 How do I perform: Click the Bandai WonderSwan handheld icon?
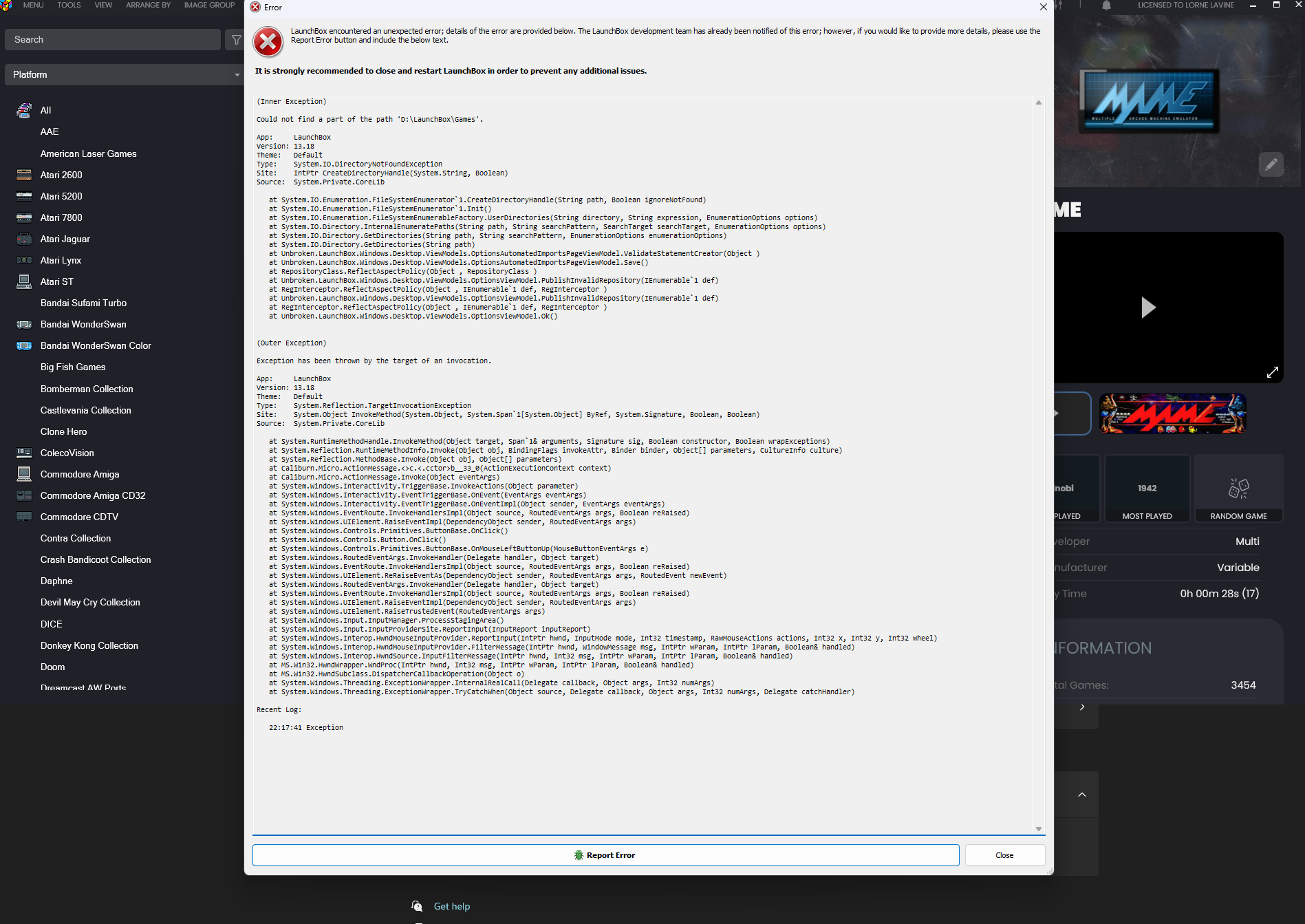pos(24,324)
